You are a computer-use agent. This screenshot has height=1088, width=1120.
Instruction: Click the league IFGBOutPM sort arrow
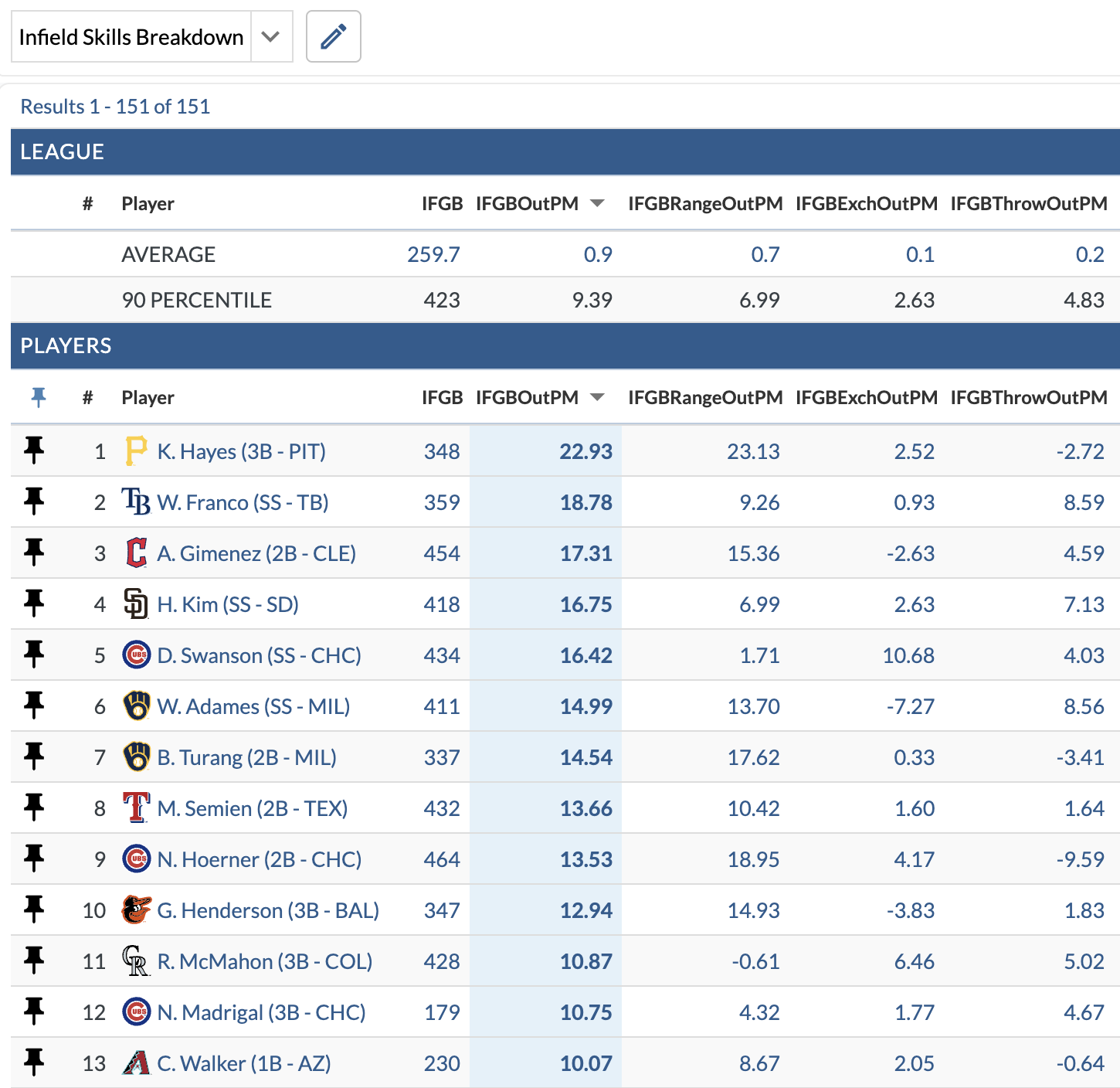click(597, 203)
